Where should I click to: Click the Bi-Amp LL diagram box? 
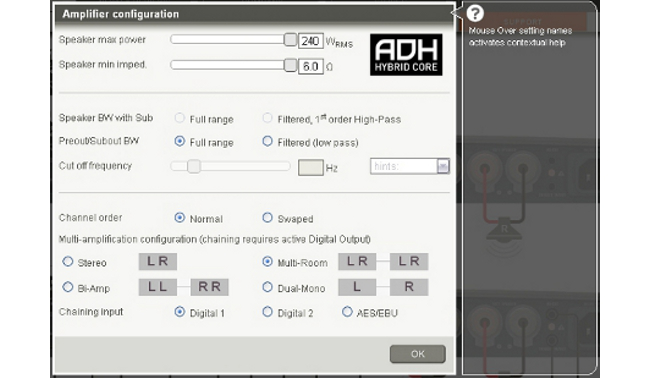pos(158,287)
